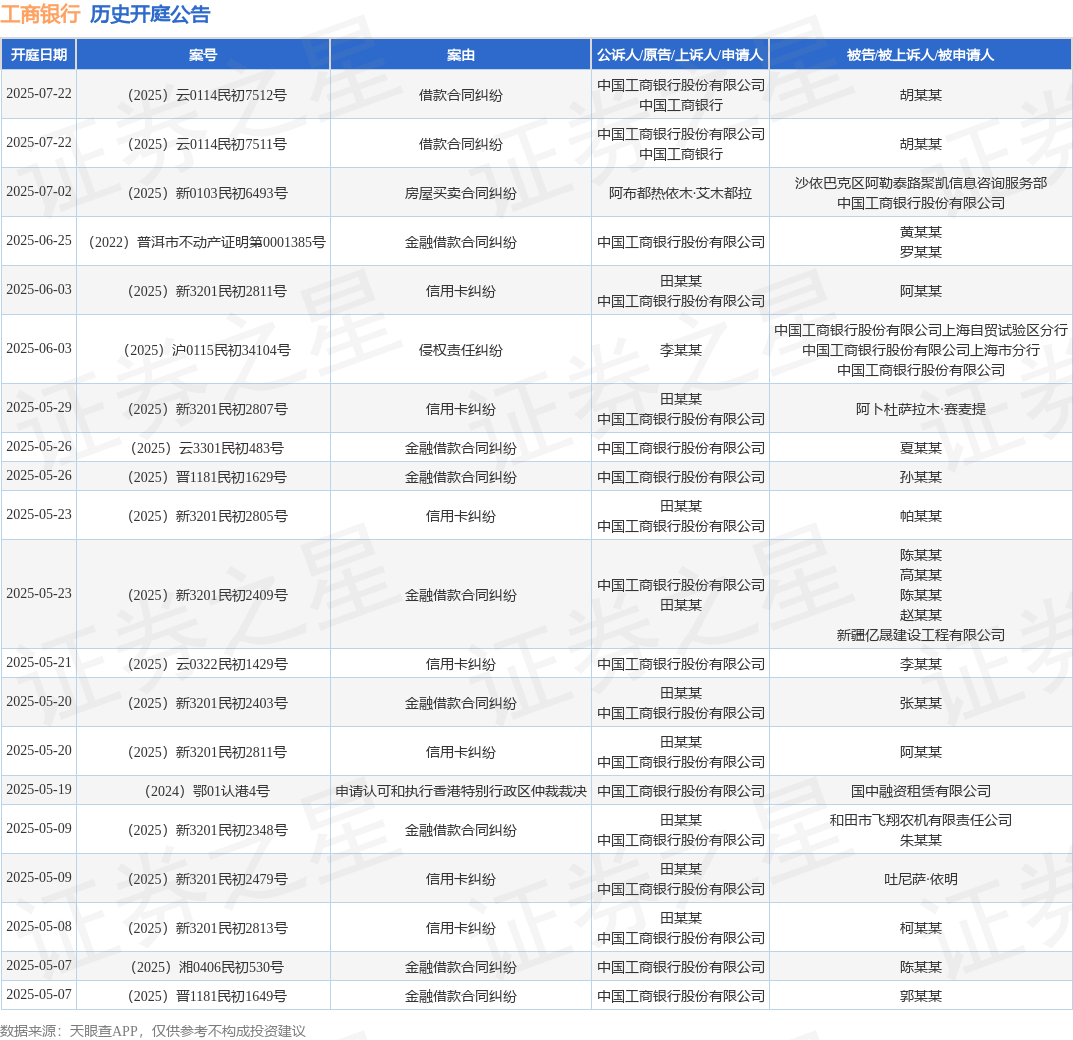This screenshot has width=1073, height=1040.
Task: Click the 数据来源:天眼查APP footer note
Action: tap(153, 1030)
